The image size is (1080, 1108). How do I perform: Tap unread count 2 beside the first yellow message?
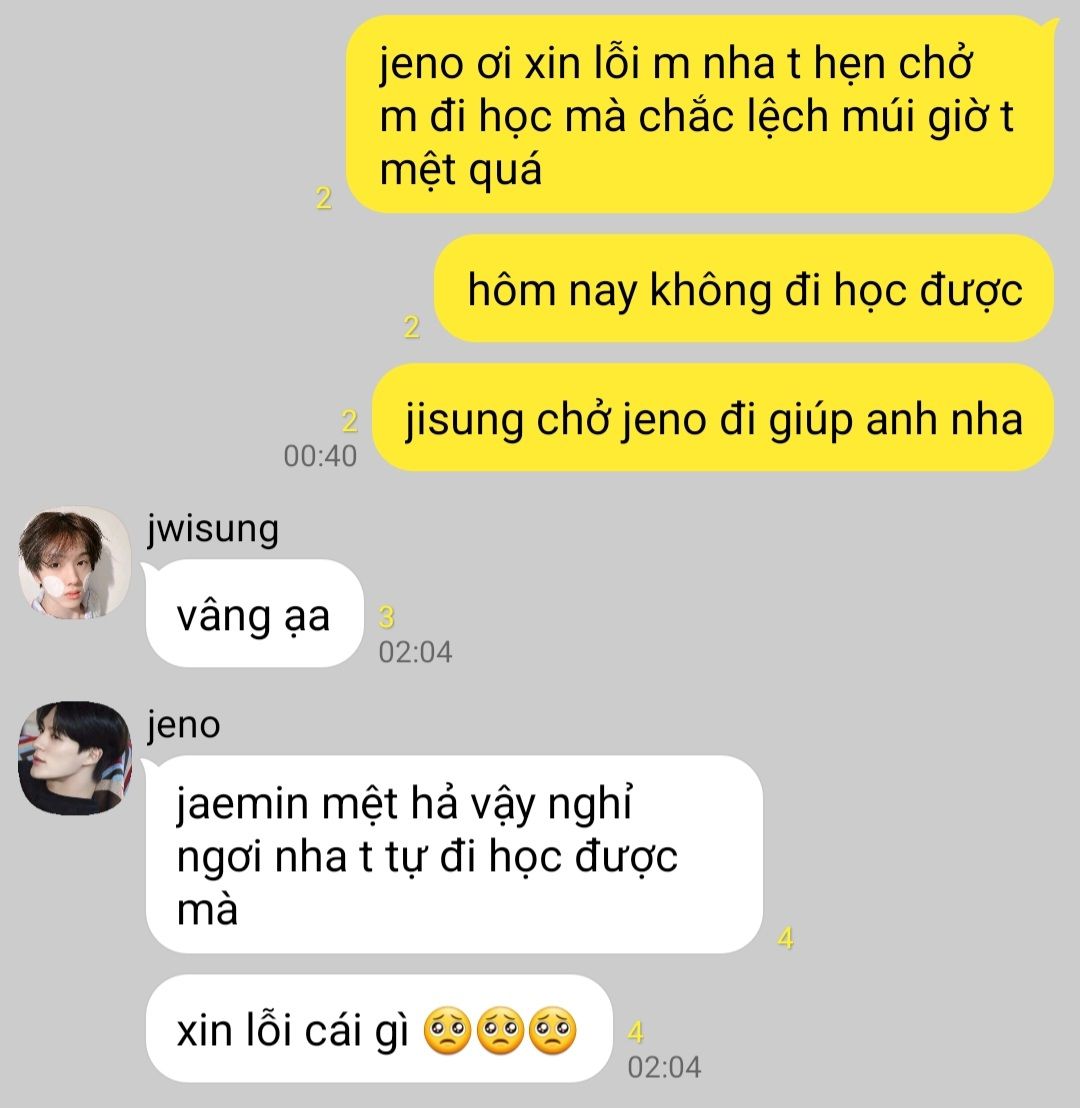click(x=324, y=198)
